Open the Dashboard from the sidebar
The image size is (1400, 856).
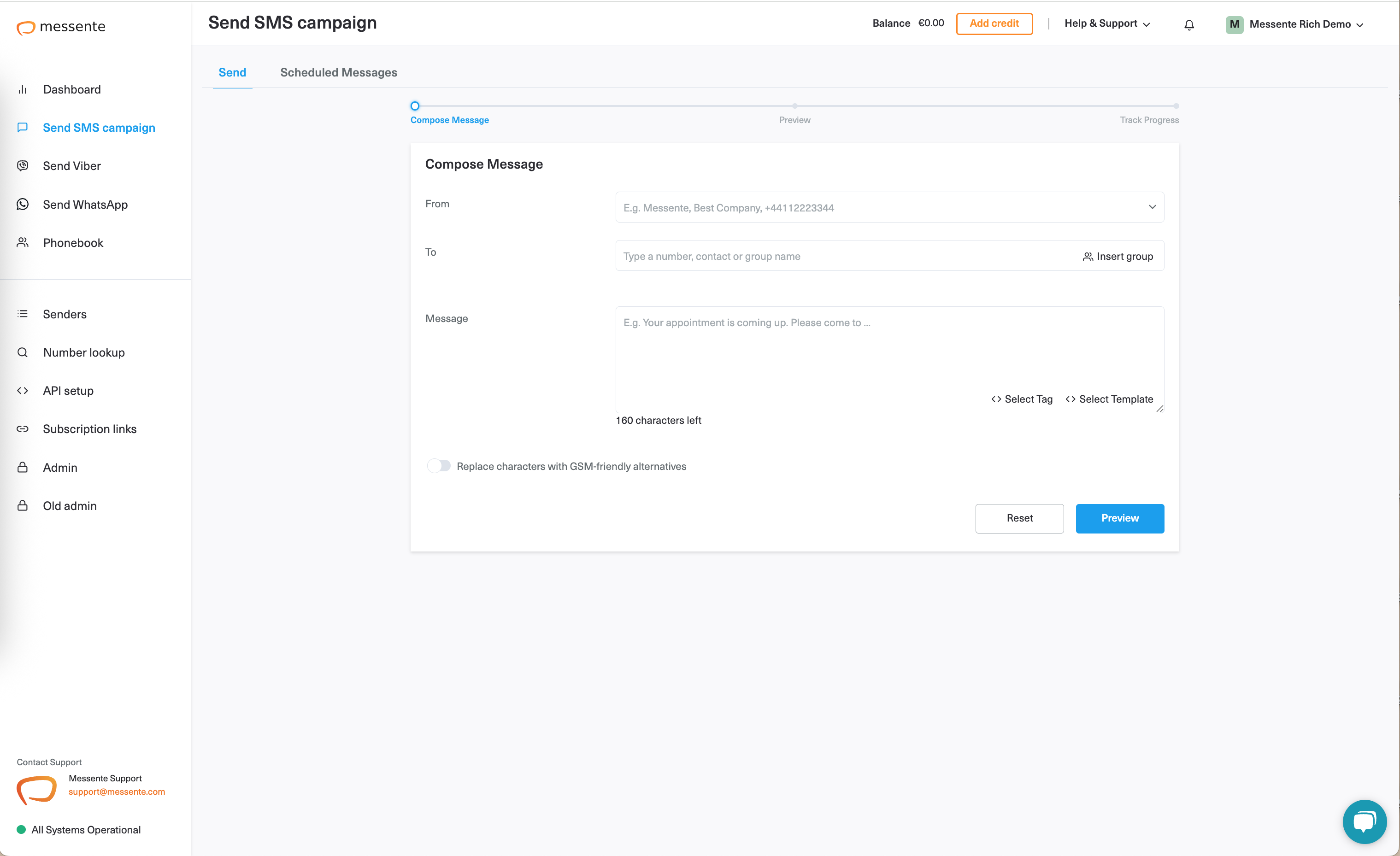[71, 89]
